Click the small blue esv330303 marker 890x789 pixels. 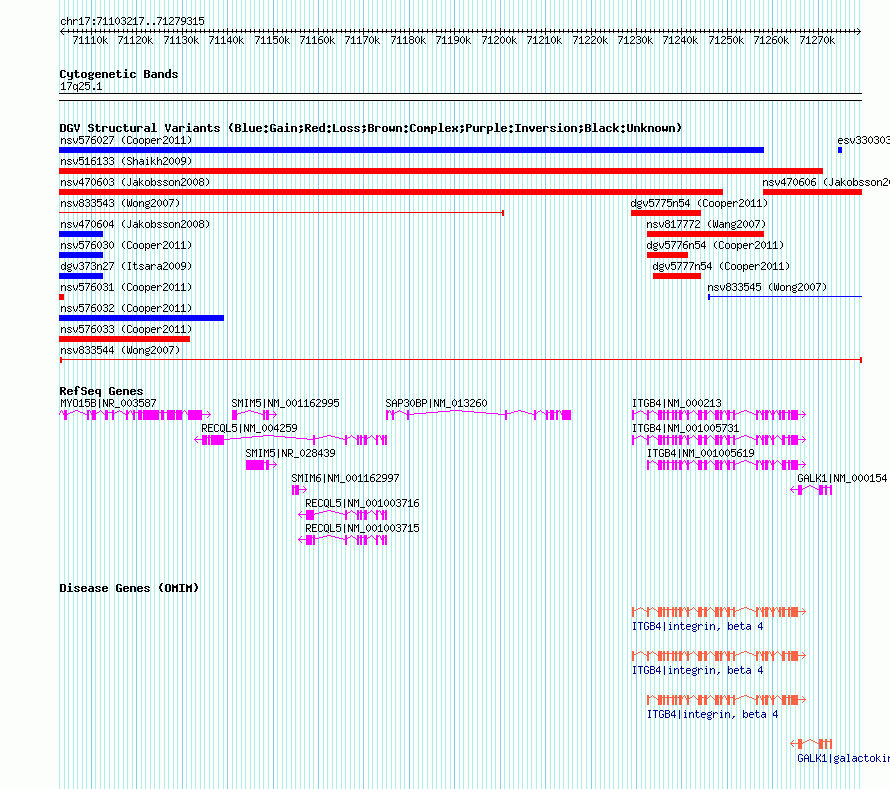[840, 150]
